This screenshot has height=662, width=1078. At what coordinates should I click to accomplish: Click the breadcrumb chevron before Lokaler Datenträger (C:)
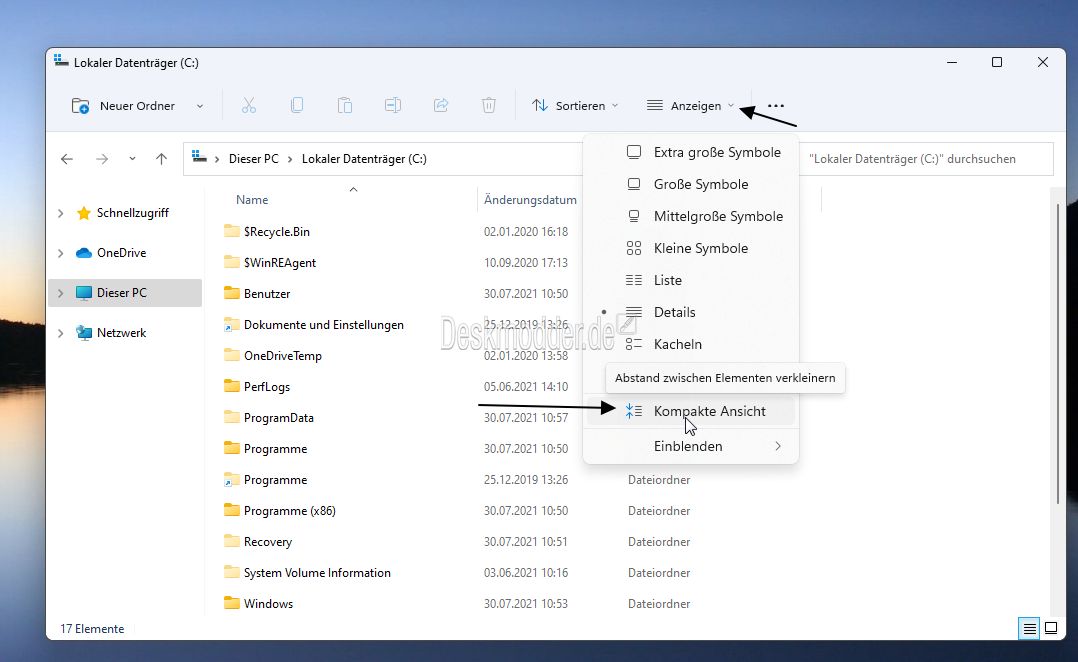click(289, 159)
